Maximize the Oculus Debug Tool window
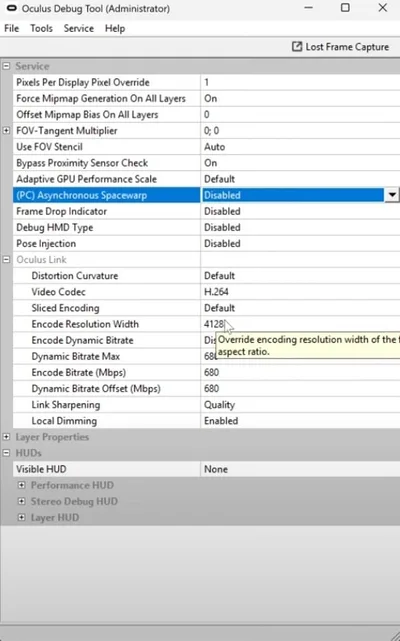 tap(345, 8)
